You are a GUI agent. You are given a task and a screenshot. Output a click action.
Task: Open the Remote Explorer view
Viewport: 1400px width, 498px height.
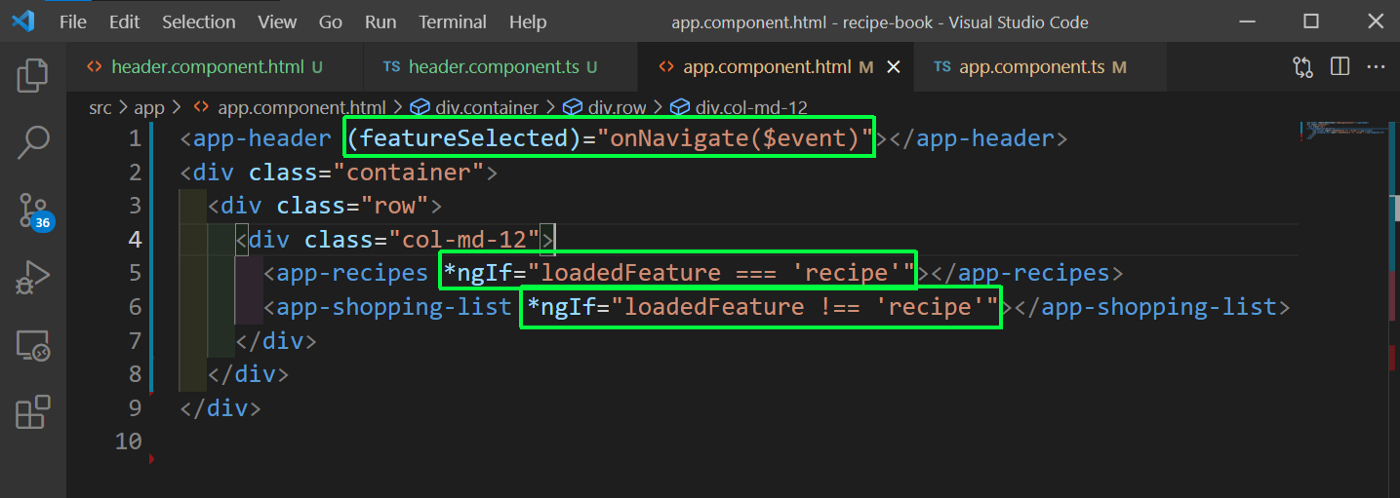[33, 346]
